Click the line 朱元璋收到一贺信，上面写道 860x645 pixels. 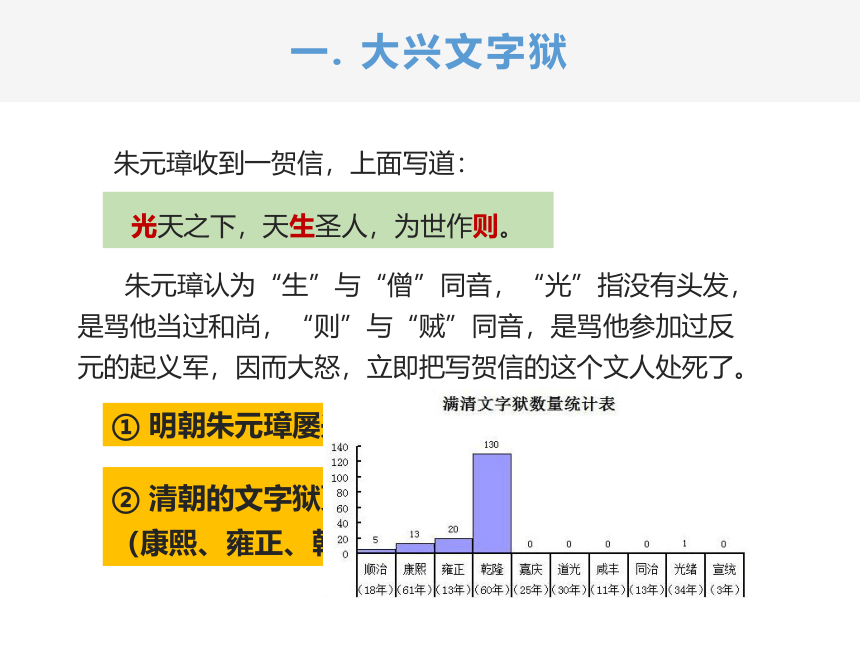[290, 163]
